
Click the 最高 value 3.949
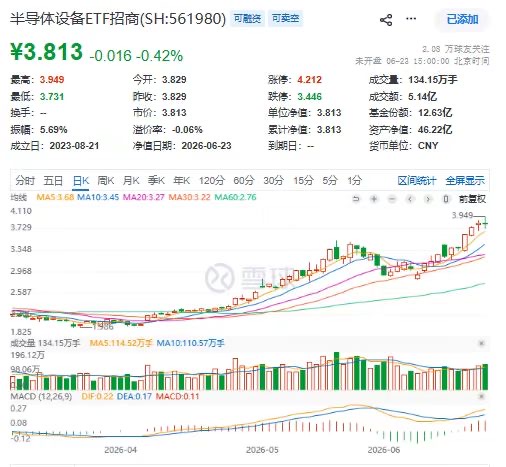(52, 80)
